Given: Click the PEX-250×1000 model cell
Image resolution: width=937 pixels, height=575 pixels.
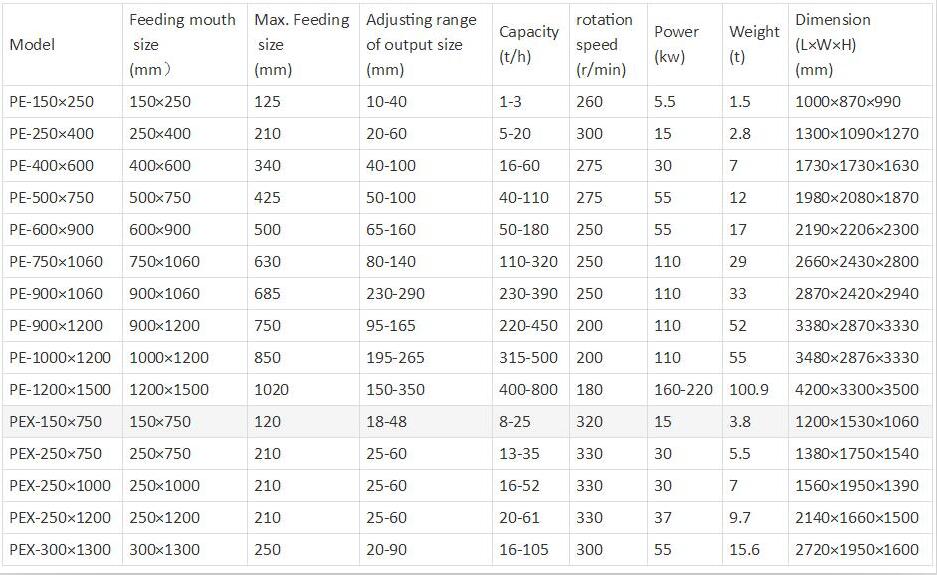Looking at the screenshot, I should (x=62, y=485).
